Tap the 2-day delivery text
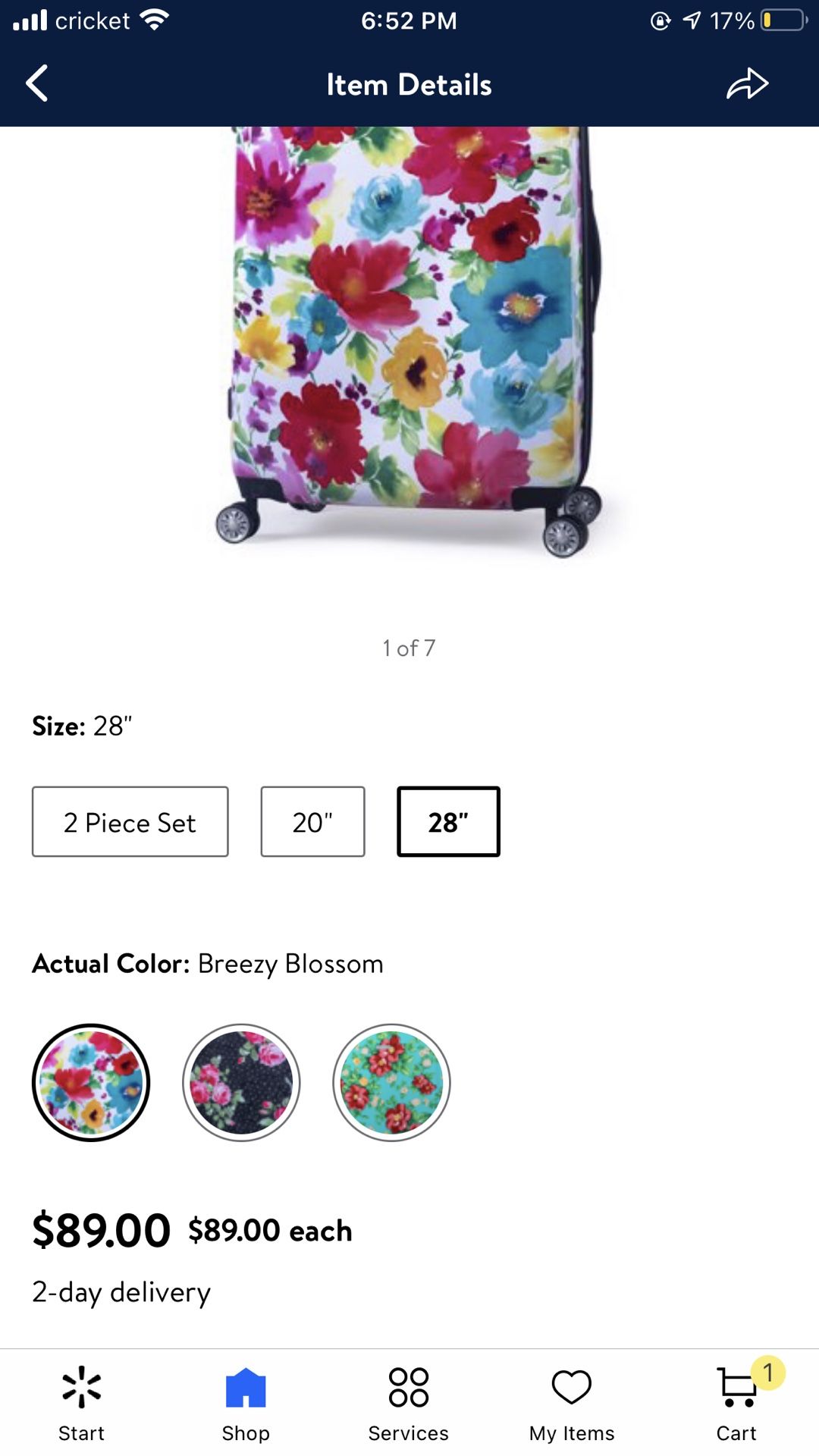This screenshot has width=819, height=1456. [x=121, y=1292]
